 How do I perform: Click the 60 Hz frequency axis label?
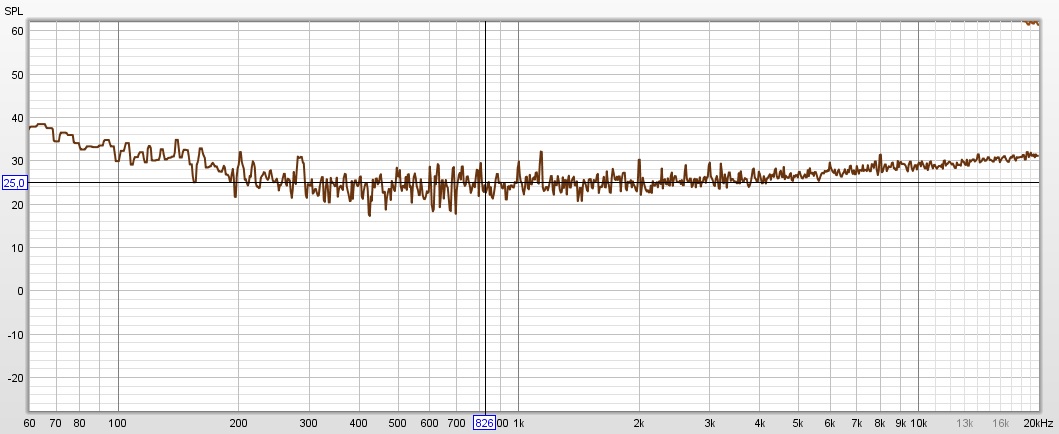tap(29, 423)
